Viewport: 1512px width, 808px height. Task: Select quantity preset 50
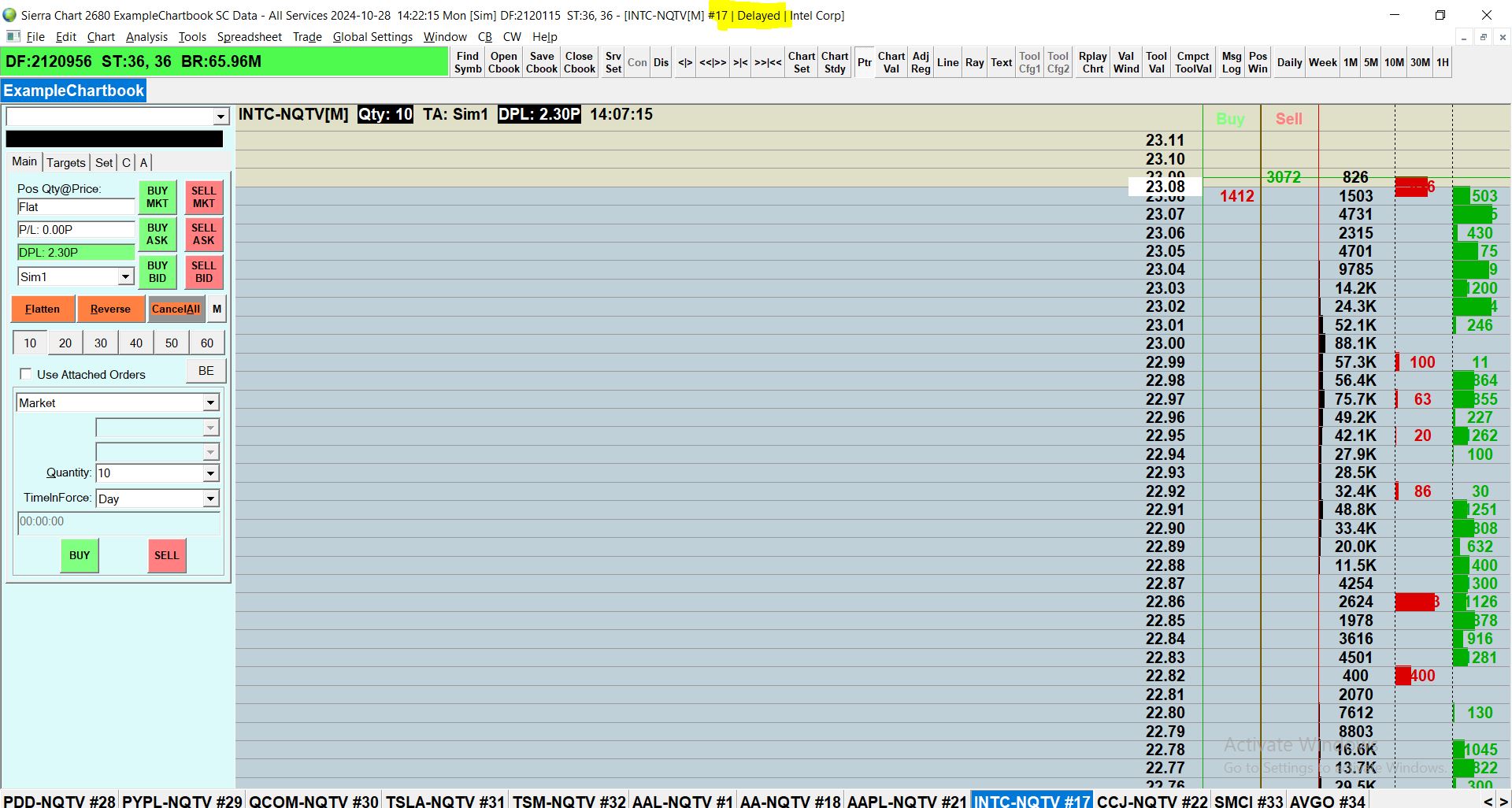point(172,343)
